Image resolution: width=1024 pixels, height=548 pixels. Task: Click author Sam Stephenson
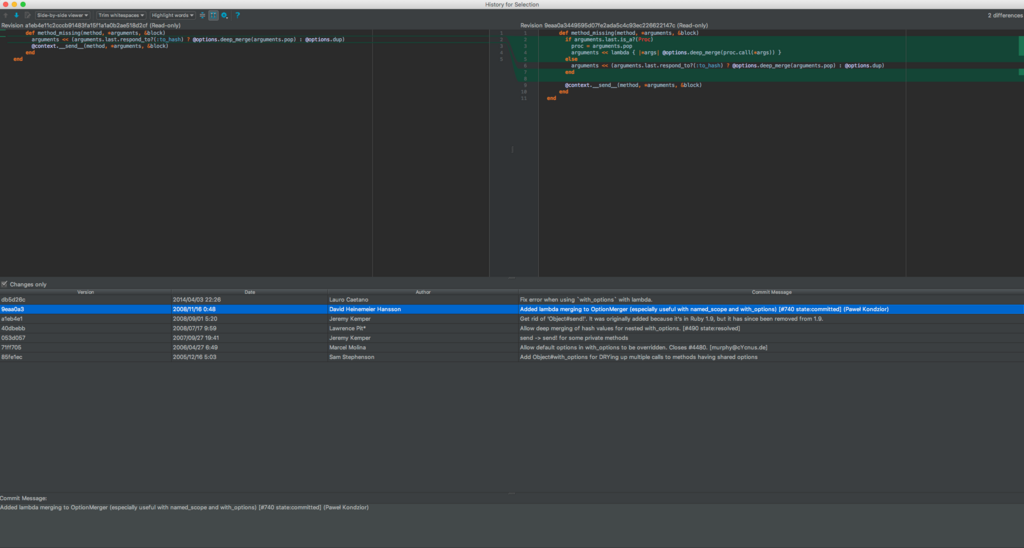pos(351,357)
